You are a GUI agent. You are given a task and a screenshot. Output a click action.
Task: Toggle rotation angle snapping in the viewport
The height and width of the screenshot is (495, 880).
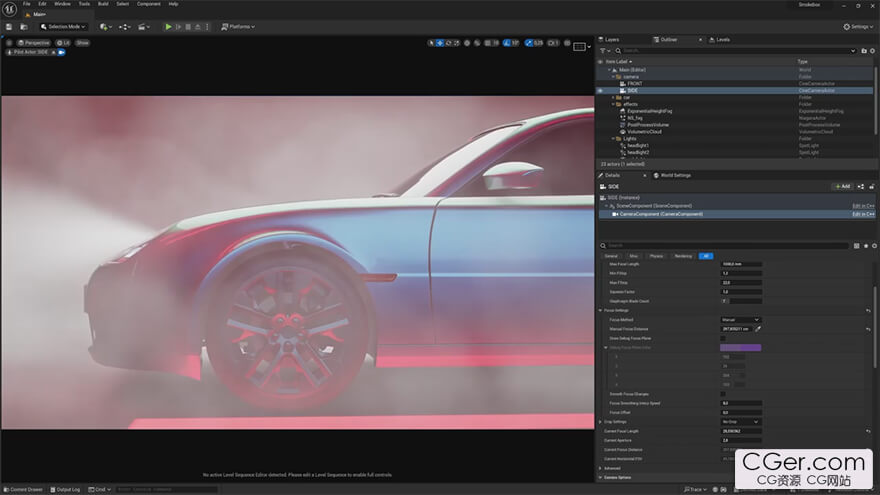tap(507, 43)
